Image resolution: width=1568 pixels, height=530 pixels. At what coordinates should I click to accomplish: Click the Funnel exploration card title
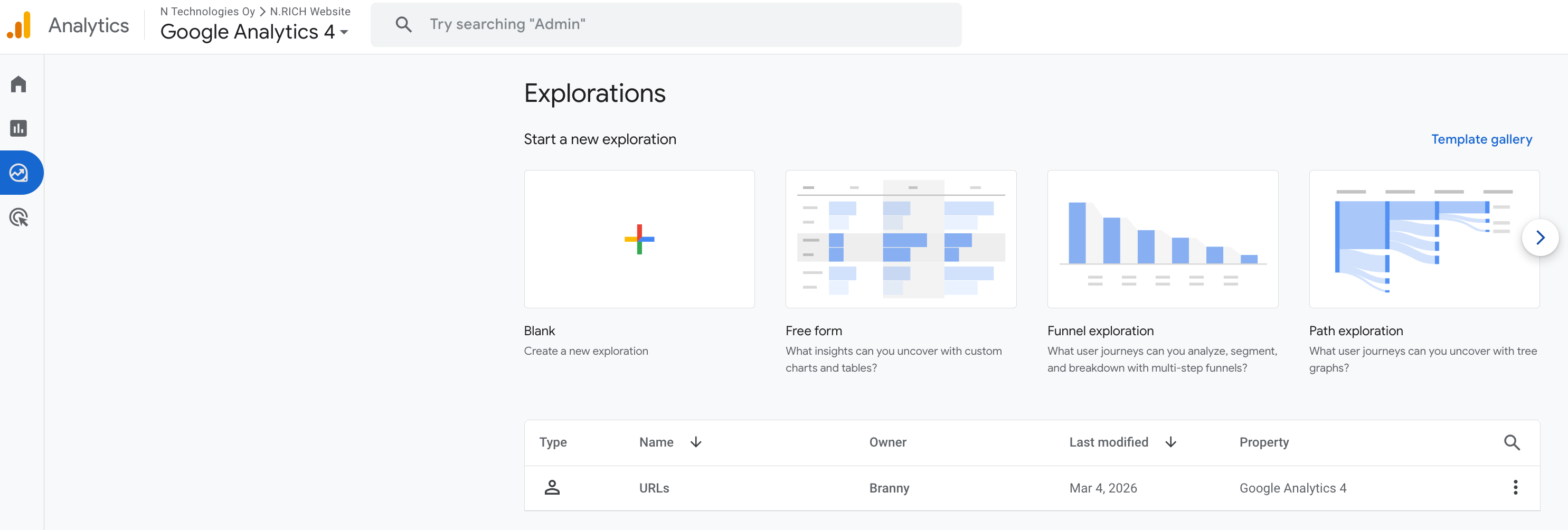click(1101, 330)
